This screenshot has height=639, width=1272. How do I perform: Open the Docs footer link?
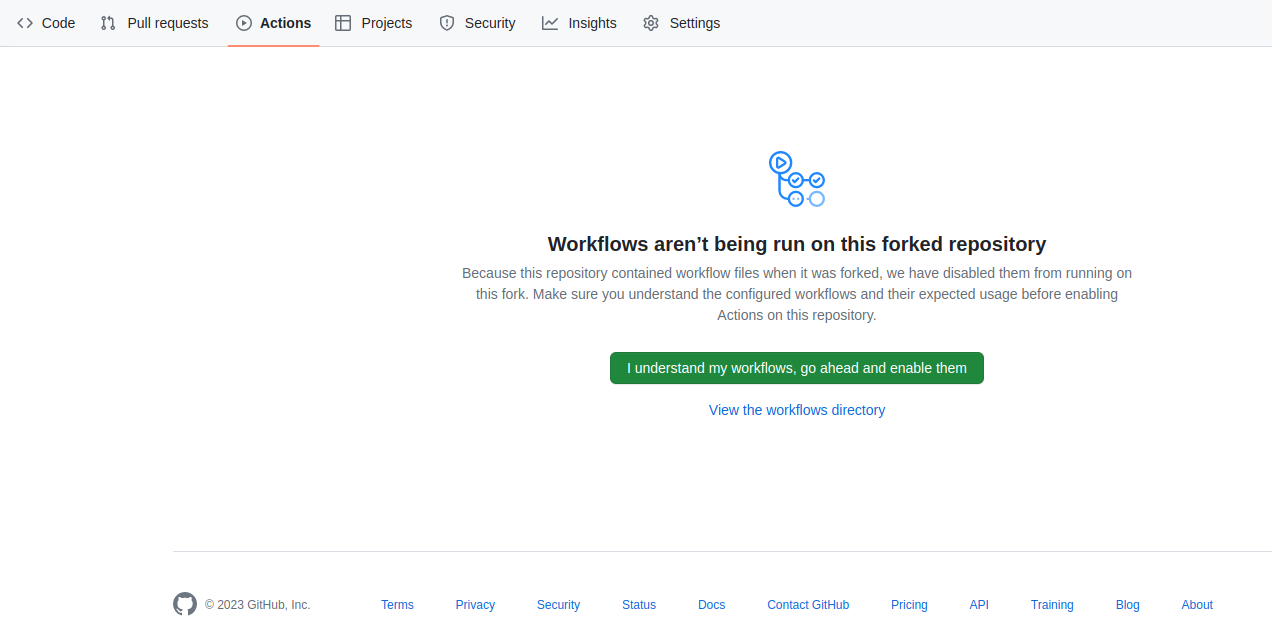coord(712,605)
